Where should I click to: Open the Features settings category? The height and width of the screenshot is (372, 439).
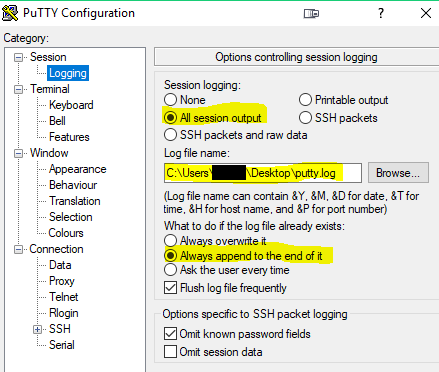69,137
